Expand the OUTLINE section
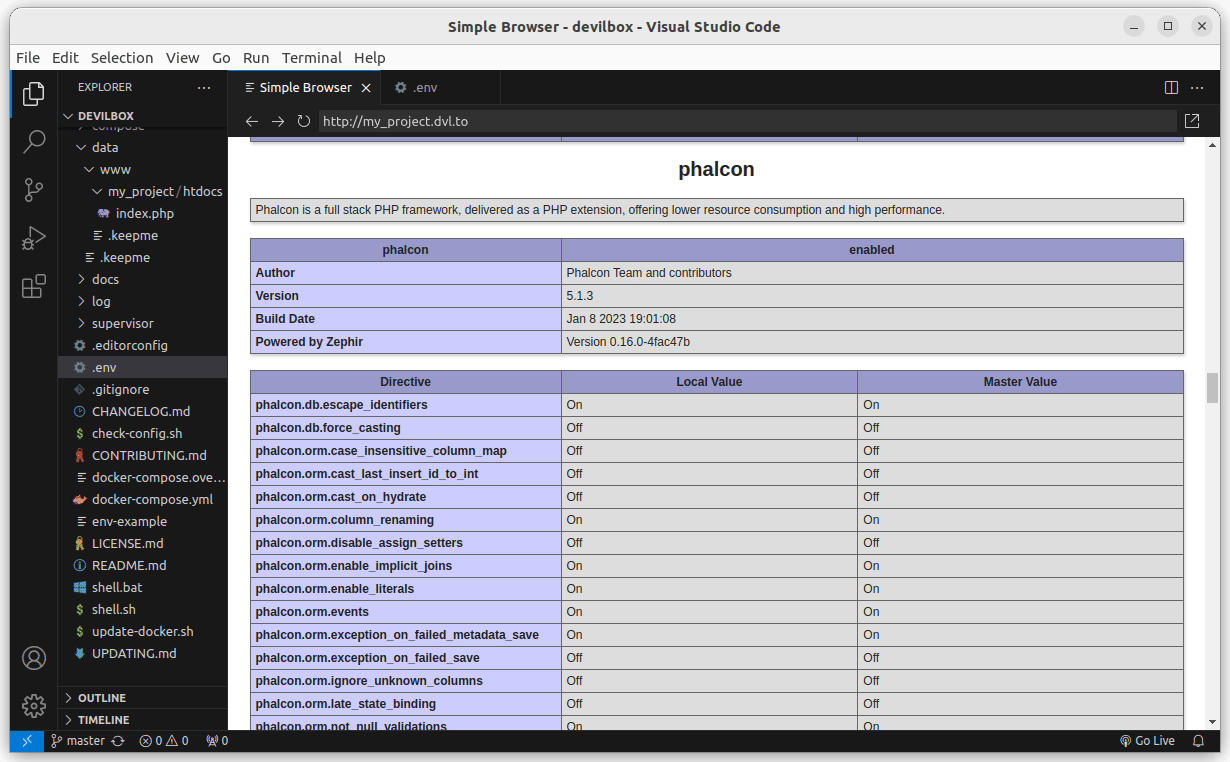The image size is (1230, 762). (101, 698)
